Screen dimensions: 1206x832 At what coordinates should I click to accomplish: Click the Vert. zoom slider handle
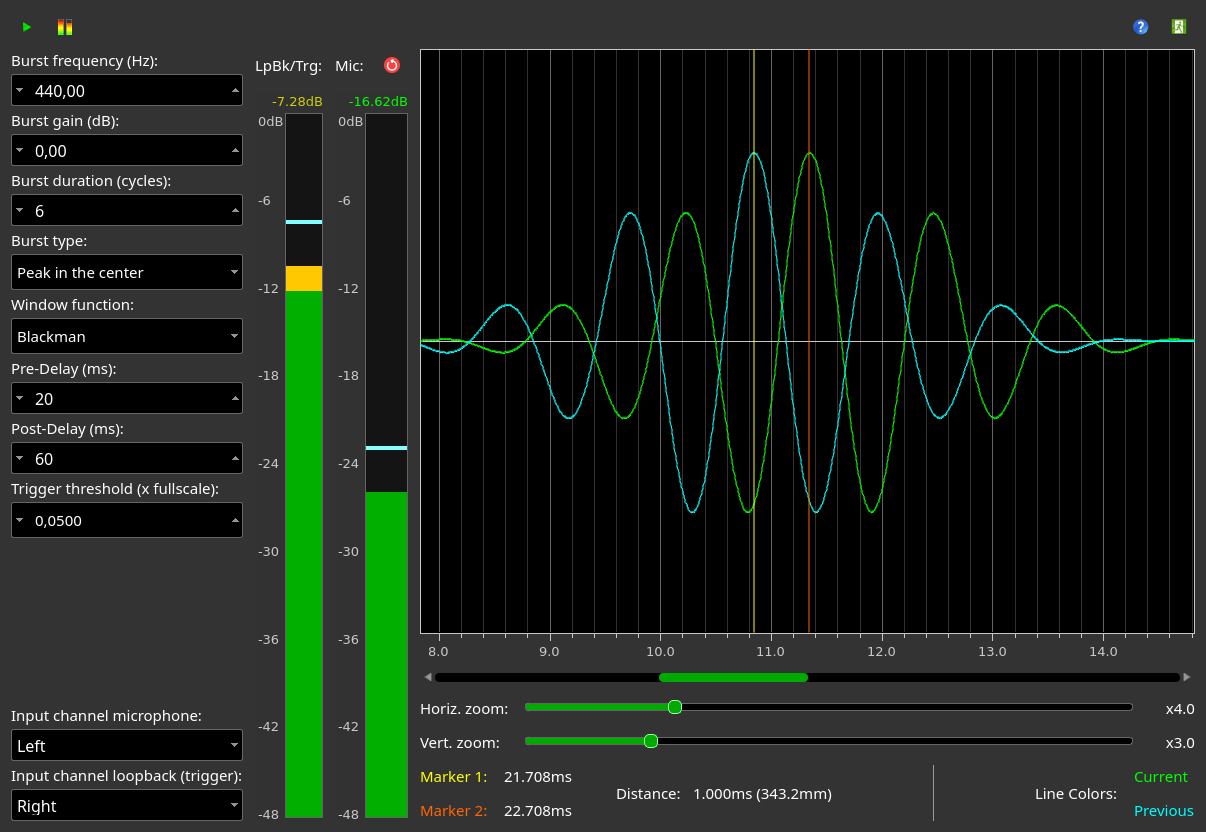click(x=651, y=741)
